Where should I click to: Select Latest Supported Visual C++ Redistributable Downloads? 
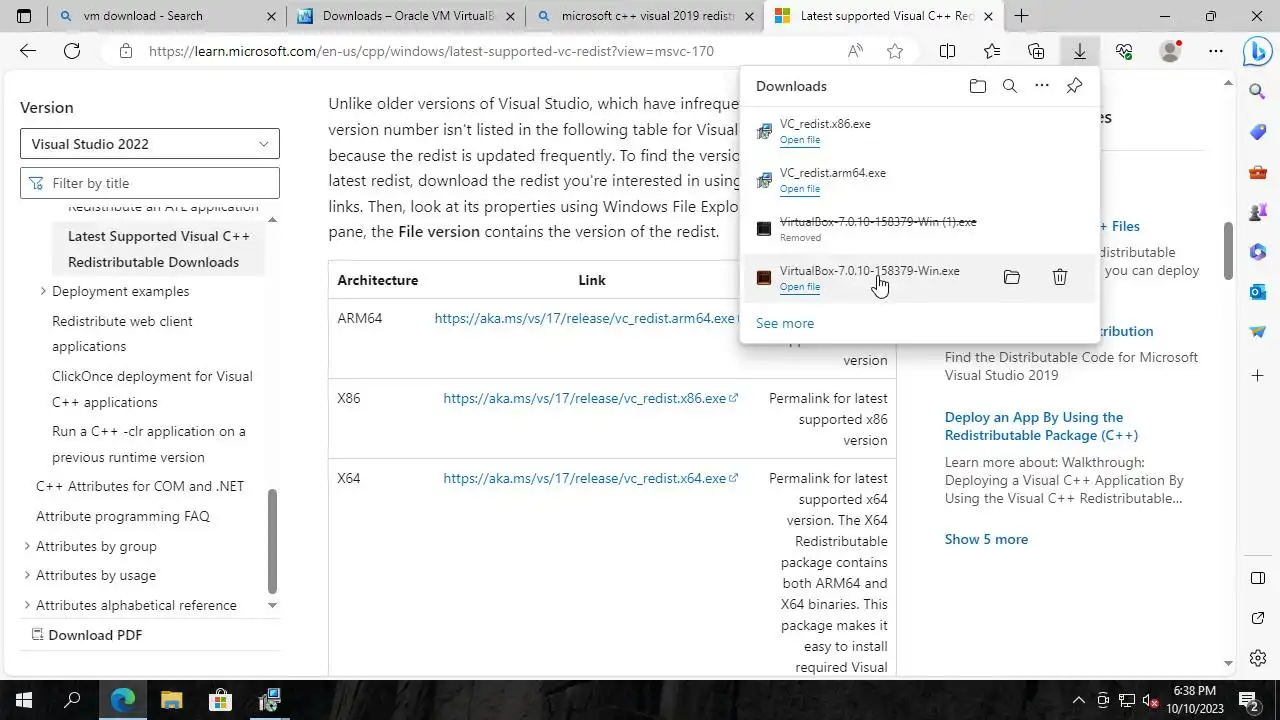(159, 249)
